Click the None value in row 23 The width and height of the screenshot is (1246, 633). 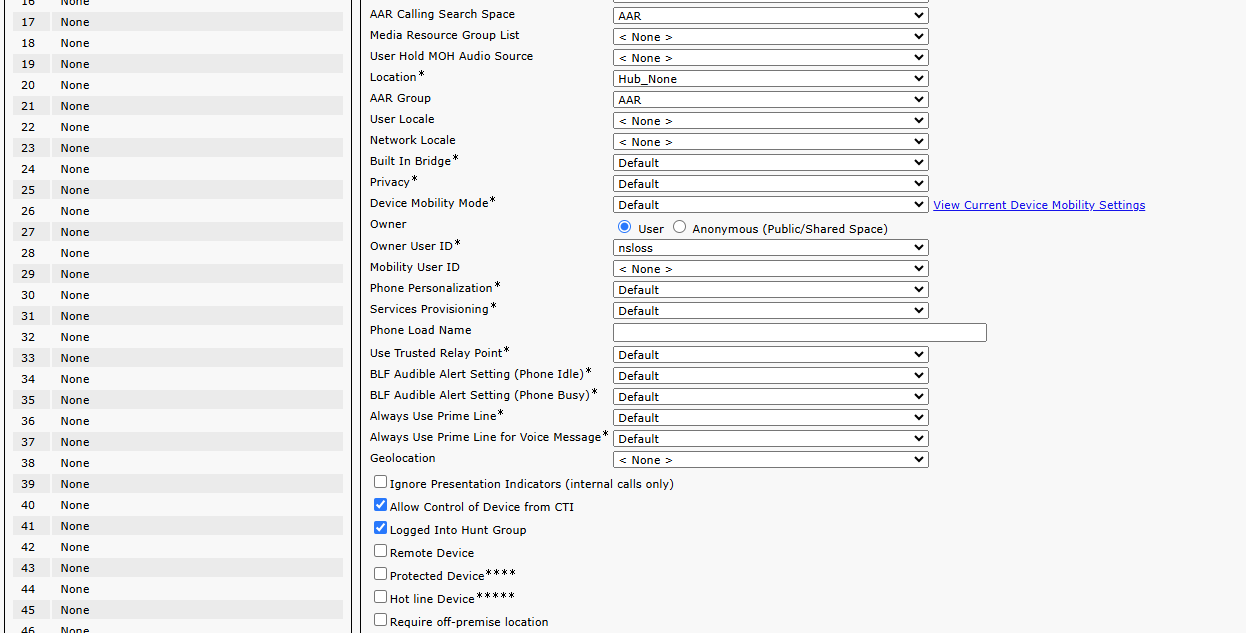(75, 148)
